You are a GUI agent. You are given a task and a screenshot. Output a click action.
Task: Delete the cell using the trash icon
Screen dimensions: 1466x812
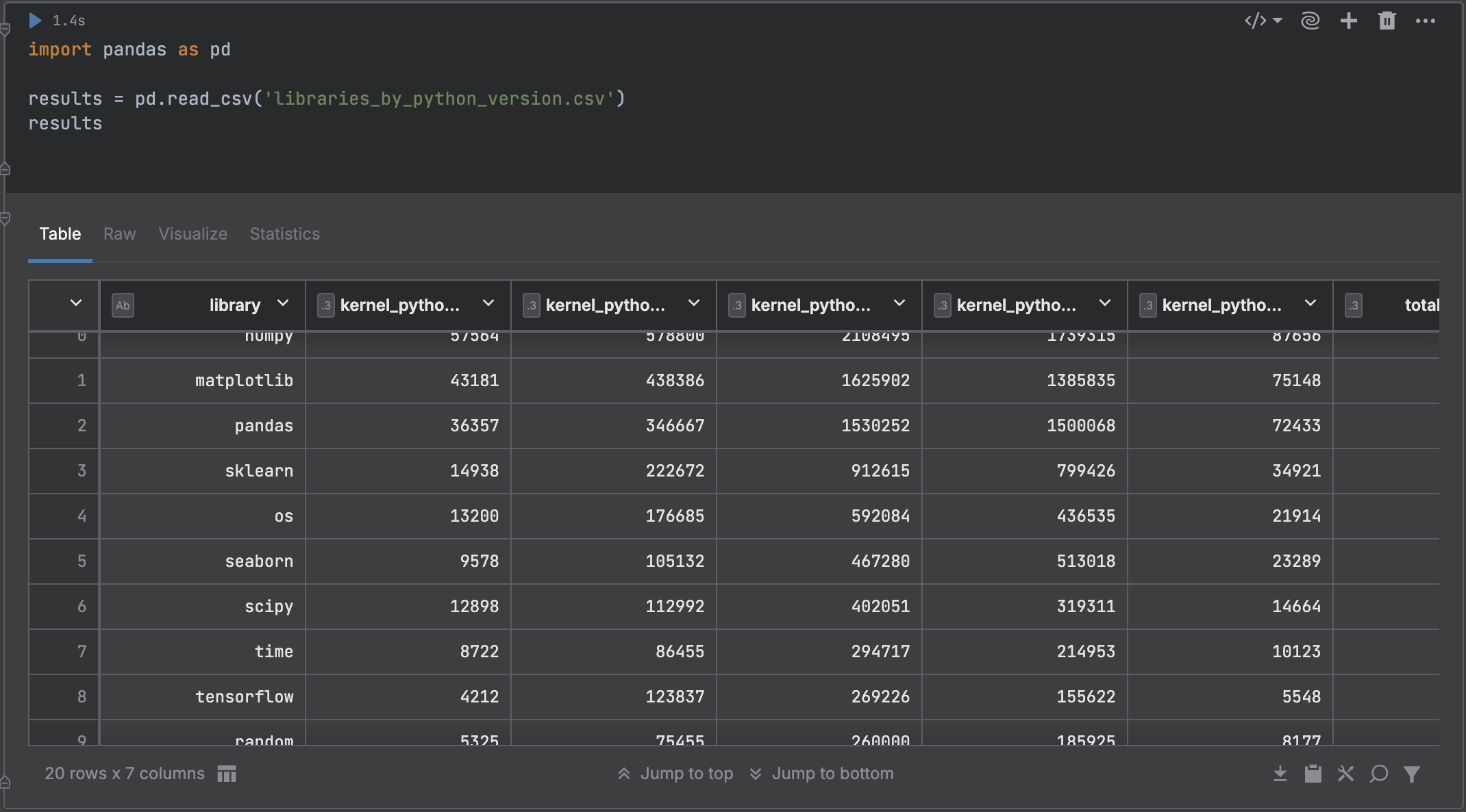pyautogui.click(x=1387, y=21)
